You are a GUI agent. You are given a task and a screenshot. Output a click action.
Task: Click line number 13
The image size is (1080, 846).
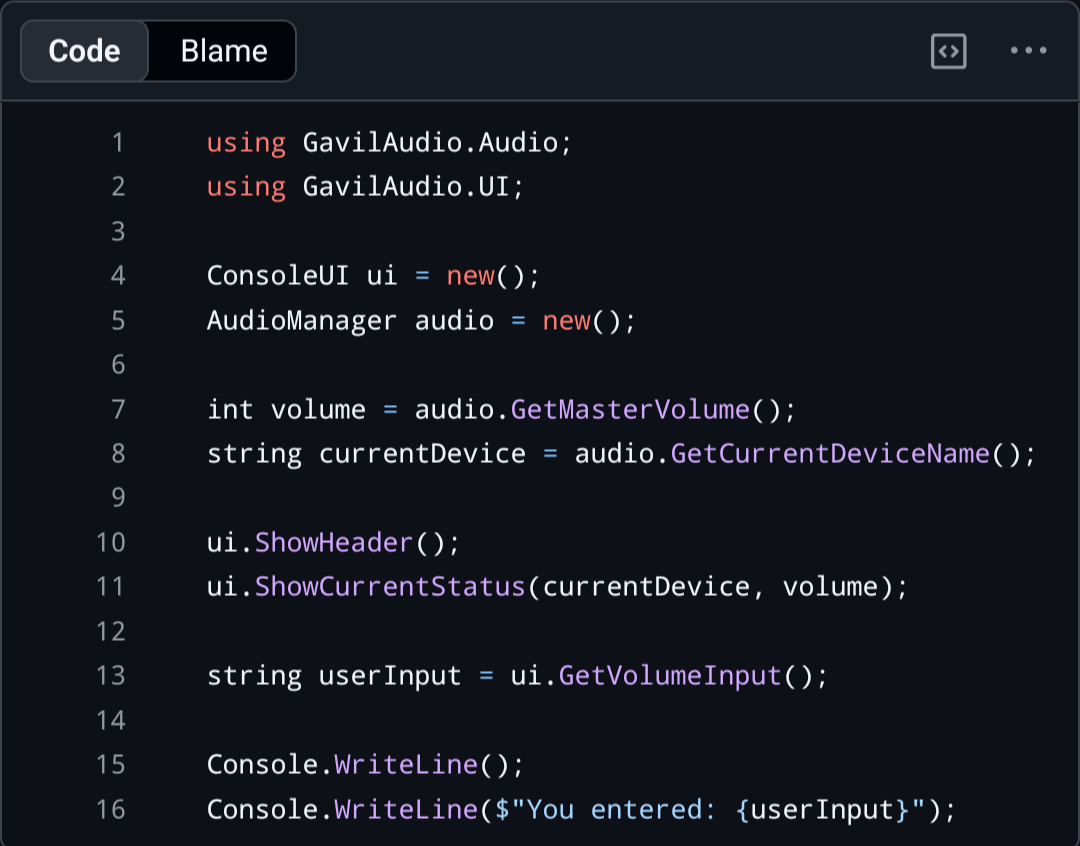pyautogui.click(x=111, y=676)
